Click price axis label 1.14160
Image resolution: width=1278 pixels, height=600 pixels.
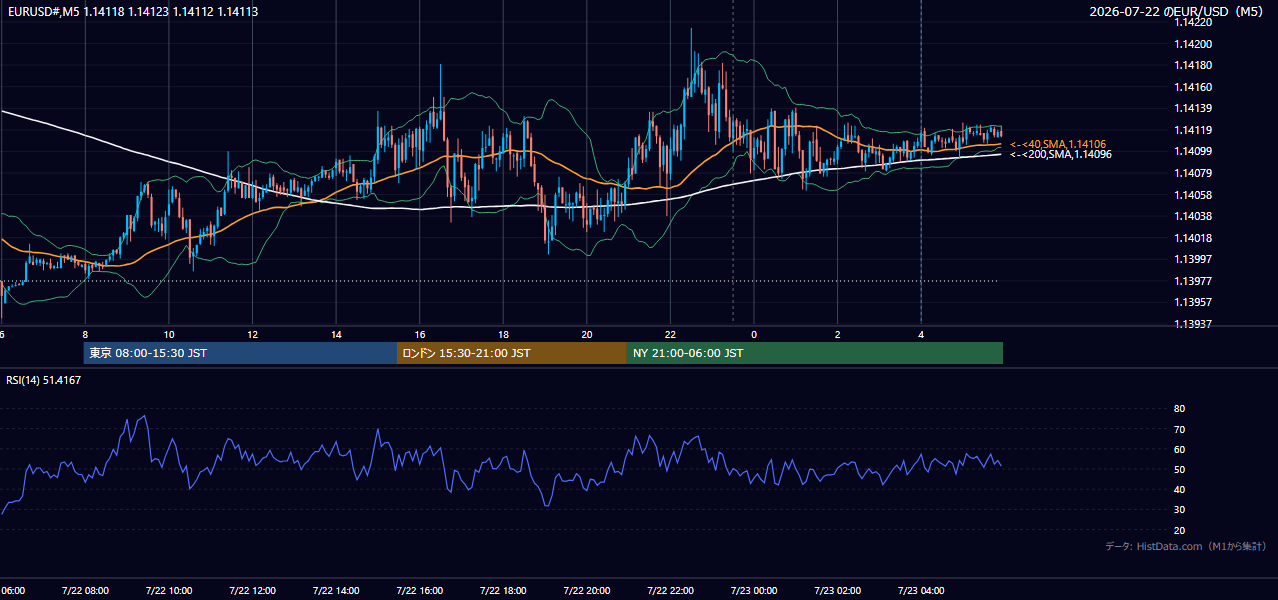pyautogui.click(x=1192, y=87)
